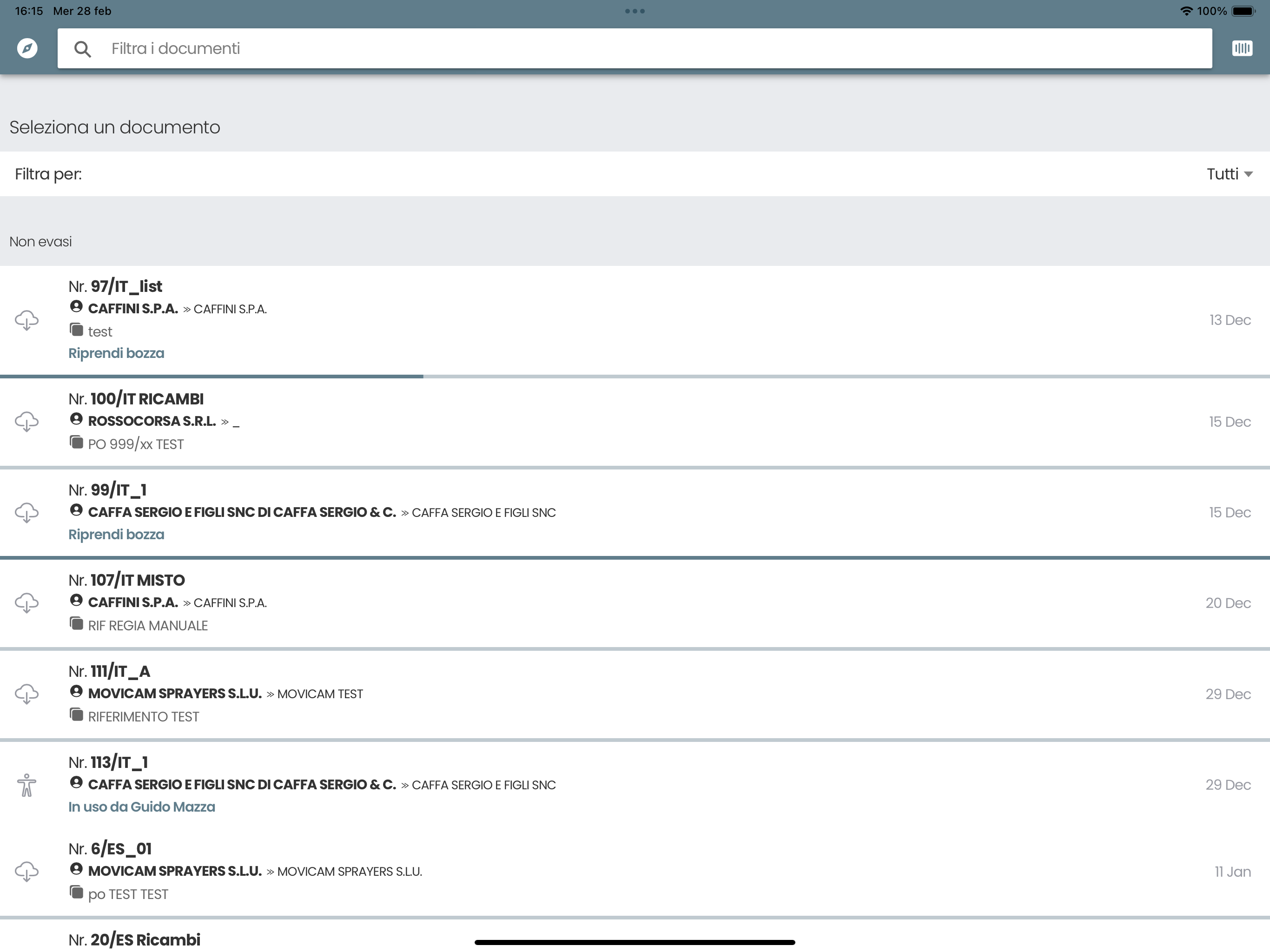Click the search magnifier icon
The height and width of the screenshot is (952, 1270).
[x=83, y=49]
